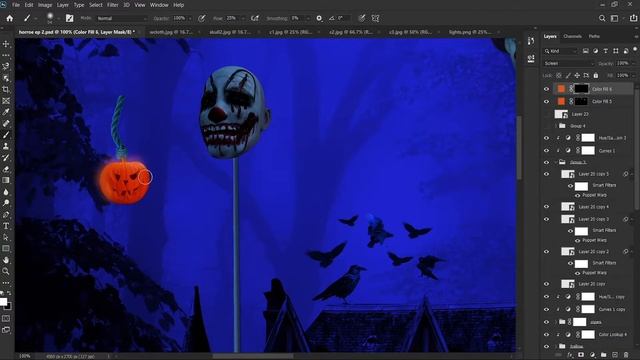Viewport: 640px width, 360px height.
Task: Select the Gradient tool
Action: coord(6,180)
